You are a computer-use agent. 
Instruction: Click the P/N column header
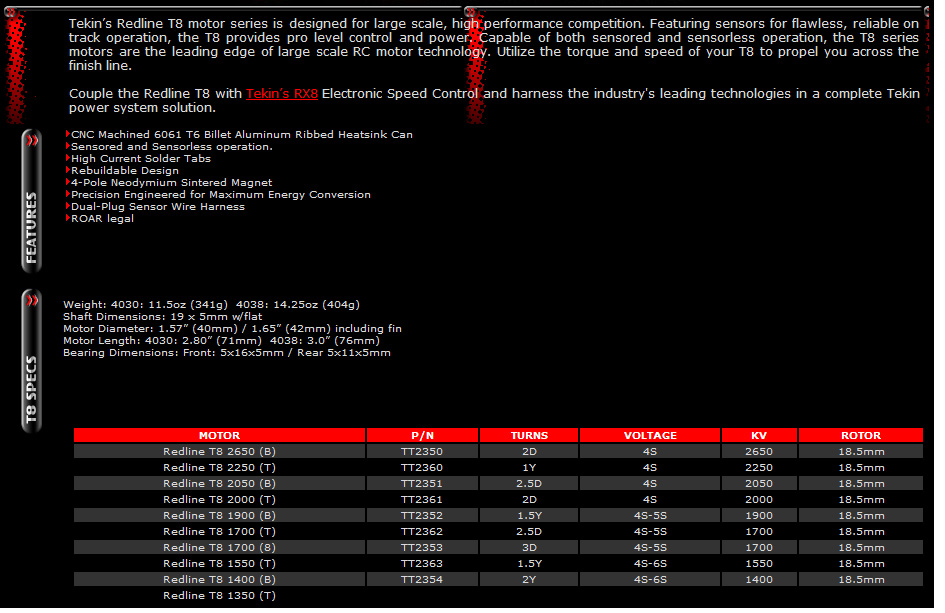422,435
